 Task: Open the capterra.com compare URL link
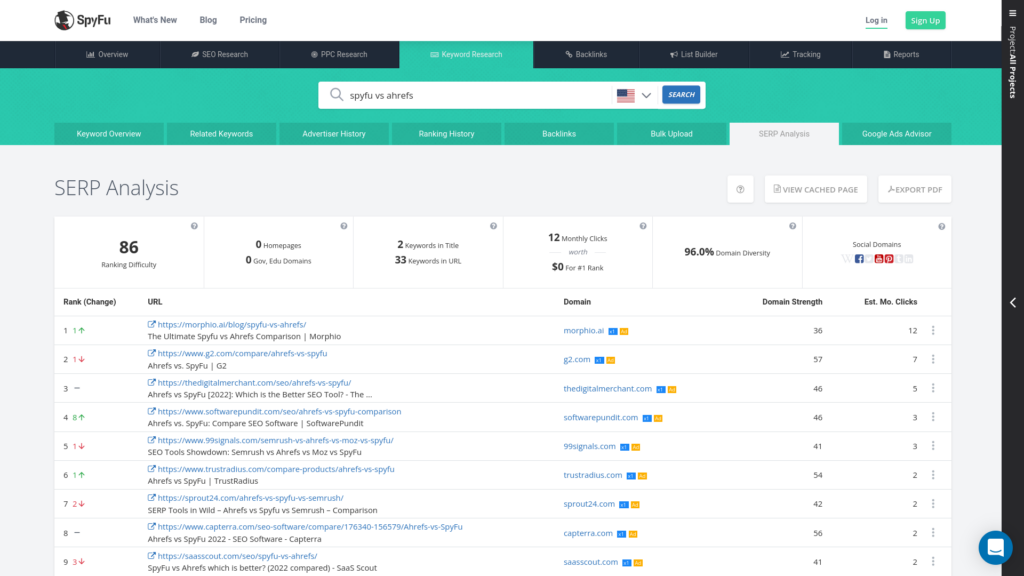310,526
